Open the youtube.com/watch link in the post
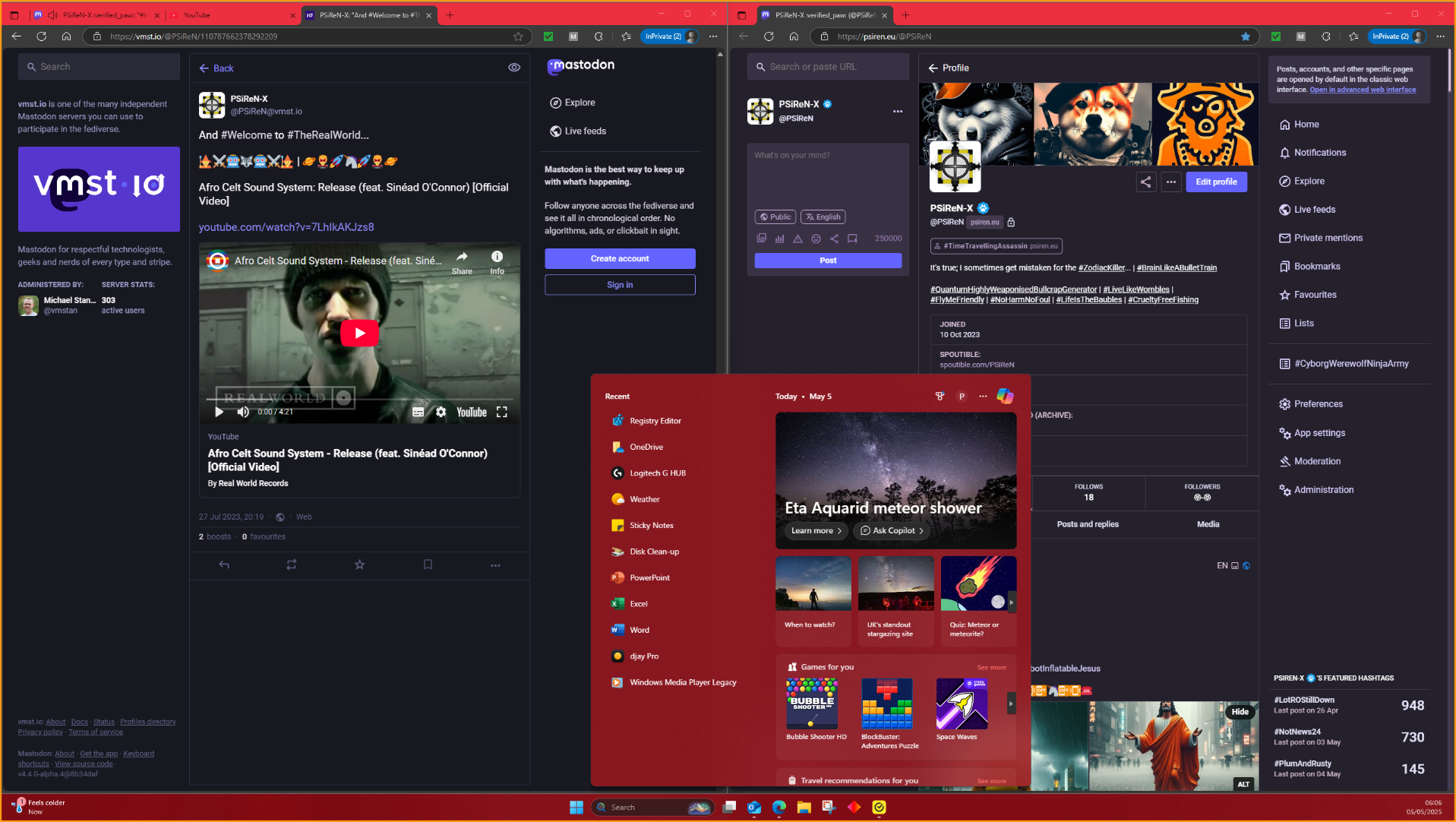This screenshot has width=1456, height=822. click(x=286, y=227)
